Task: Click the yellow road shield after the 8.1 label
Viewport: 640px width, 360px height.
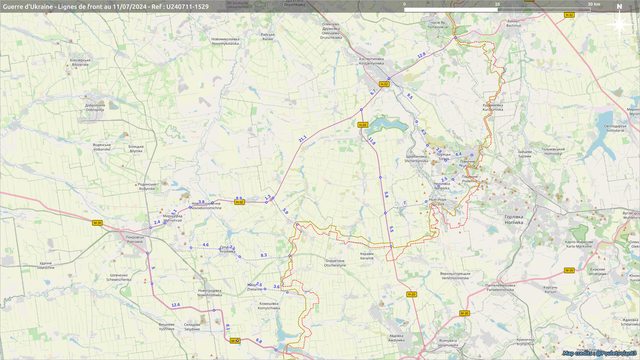Action: 235,341
